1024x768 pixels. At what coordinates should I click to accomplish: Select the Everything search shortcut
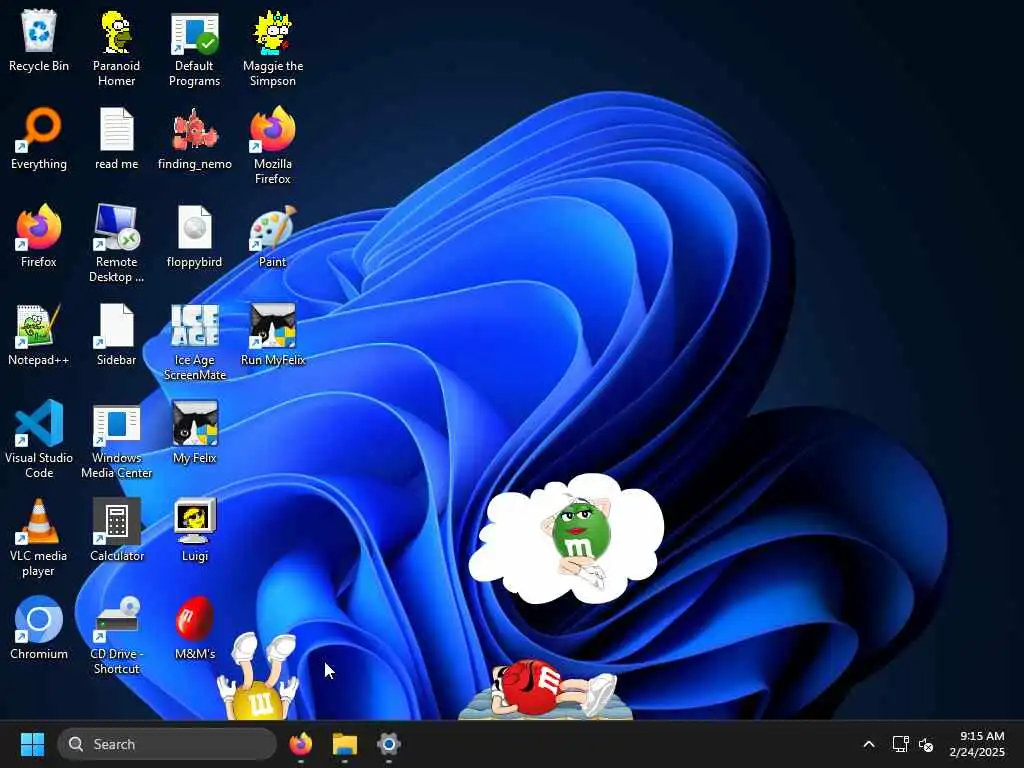(x=39, y=138)
